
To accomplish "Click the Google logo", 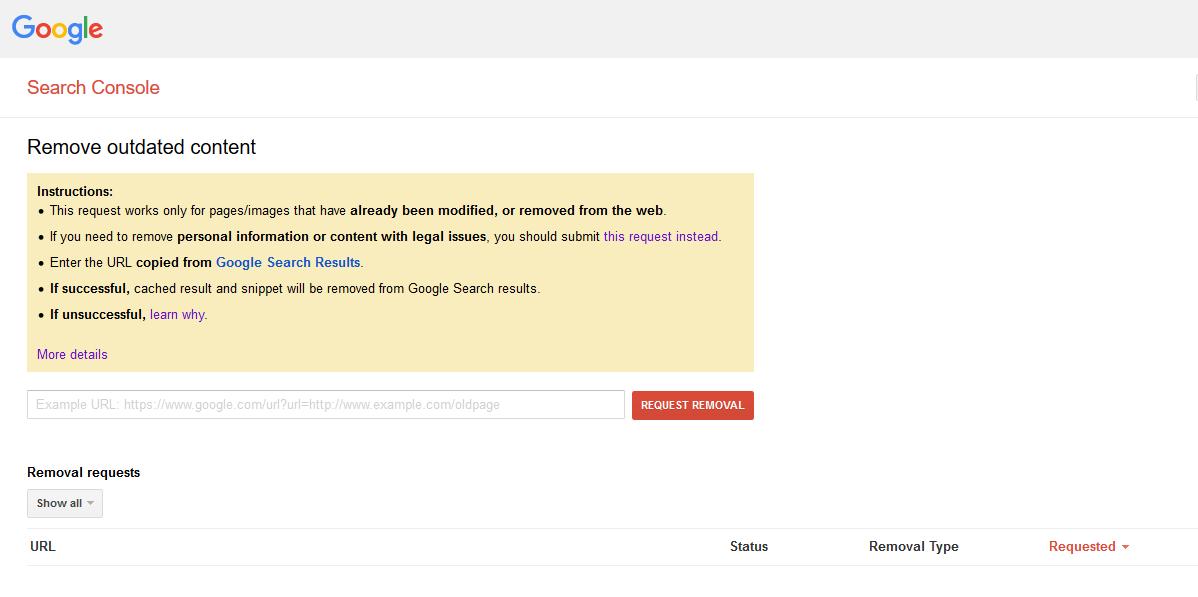I will [x=57, y=29].
